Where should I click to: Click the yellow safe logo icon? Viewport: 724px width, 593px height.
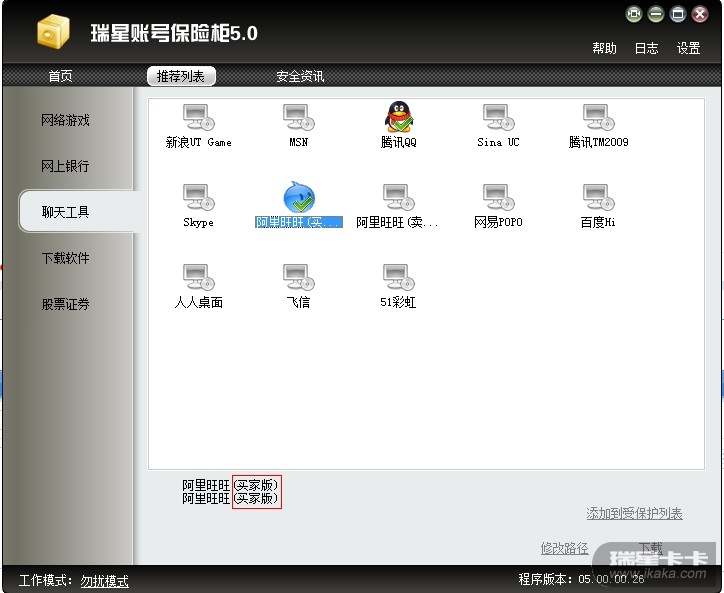tap(53, 31)
